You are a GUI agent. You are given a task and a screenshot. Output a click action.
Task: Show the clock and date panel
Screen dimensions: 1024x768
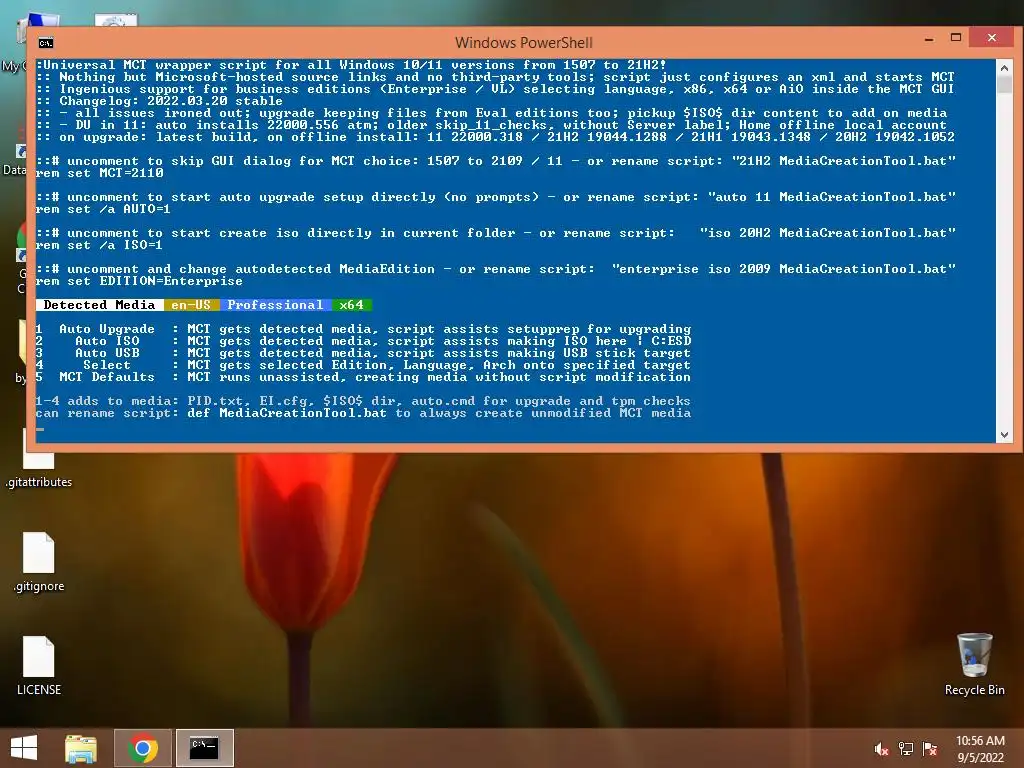tap(980, 749)
